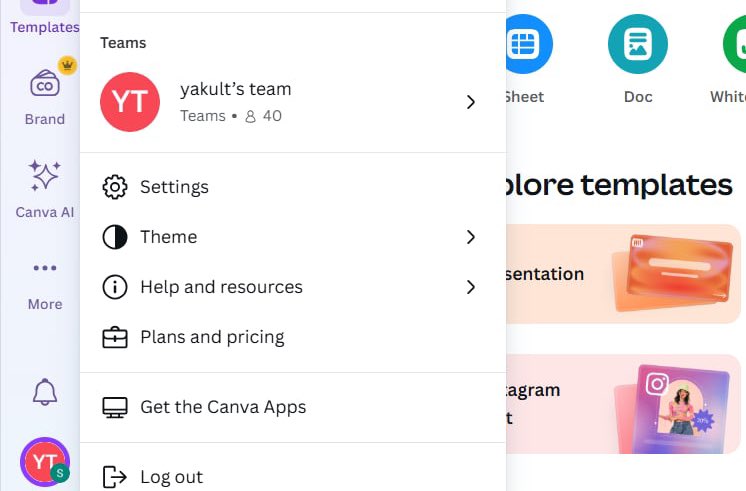
Task: Open the Presentation template card
Action: 623,274
